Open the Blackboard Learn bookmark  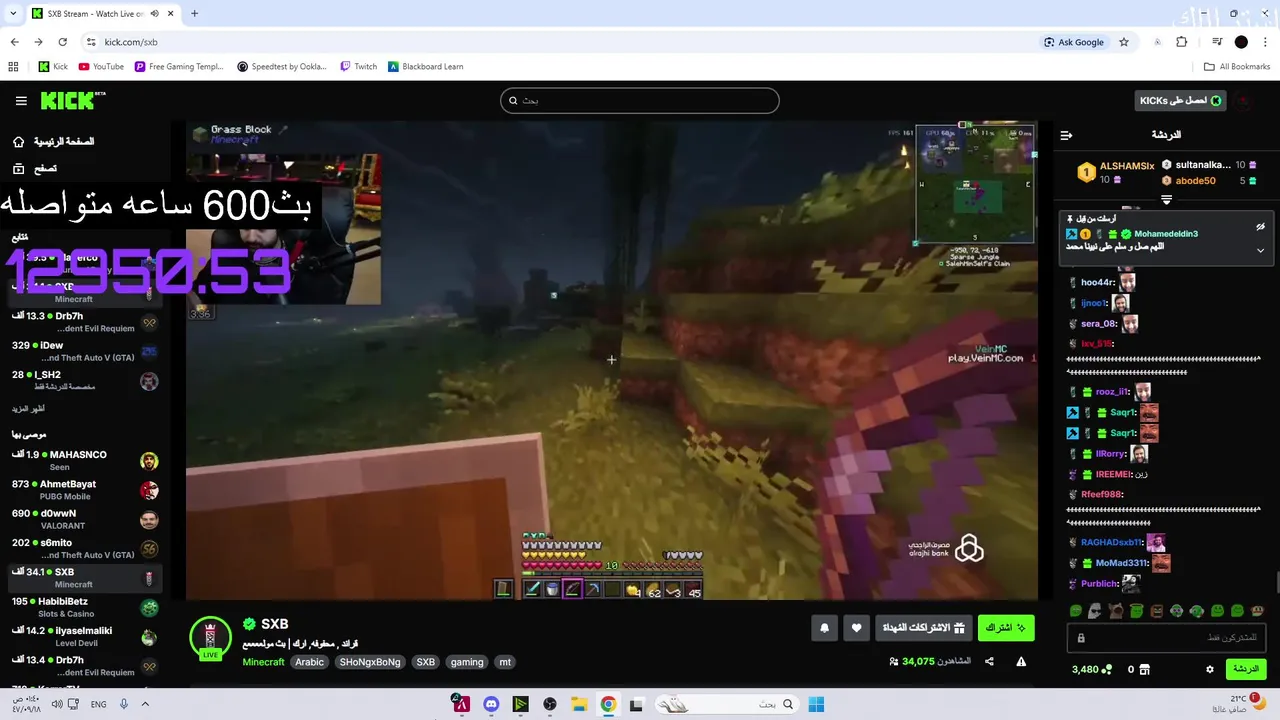[425, 67]
